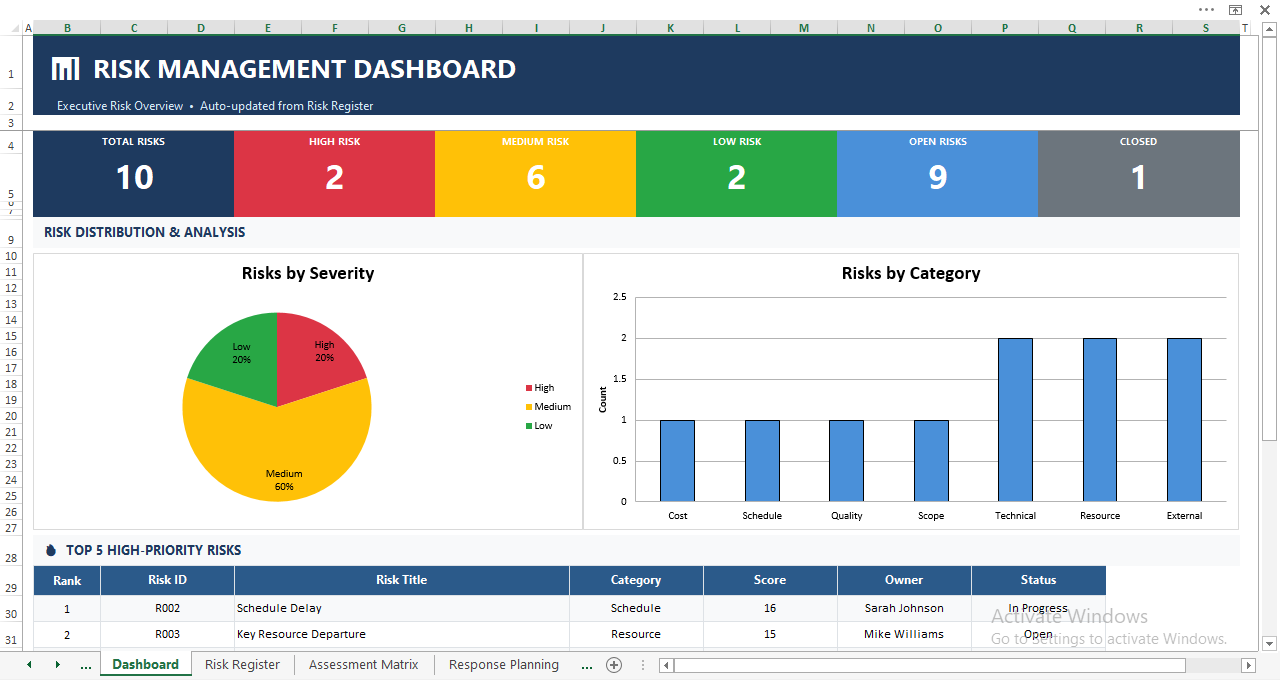Select the score 16 cell
1280x680 pixels.
click(770, 608)
